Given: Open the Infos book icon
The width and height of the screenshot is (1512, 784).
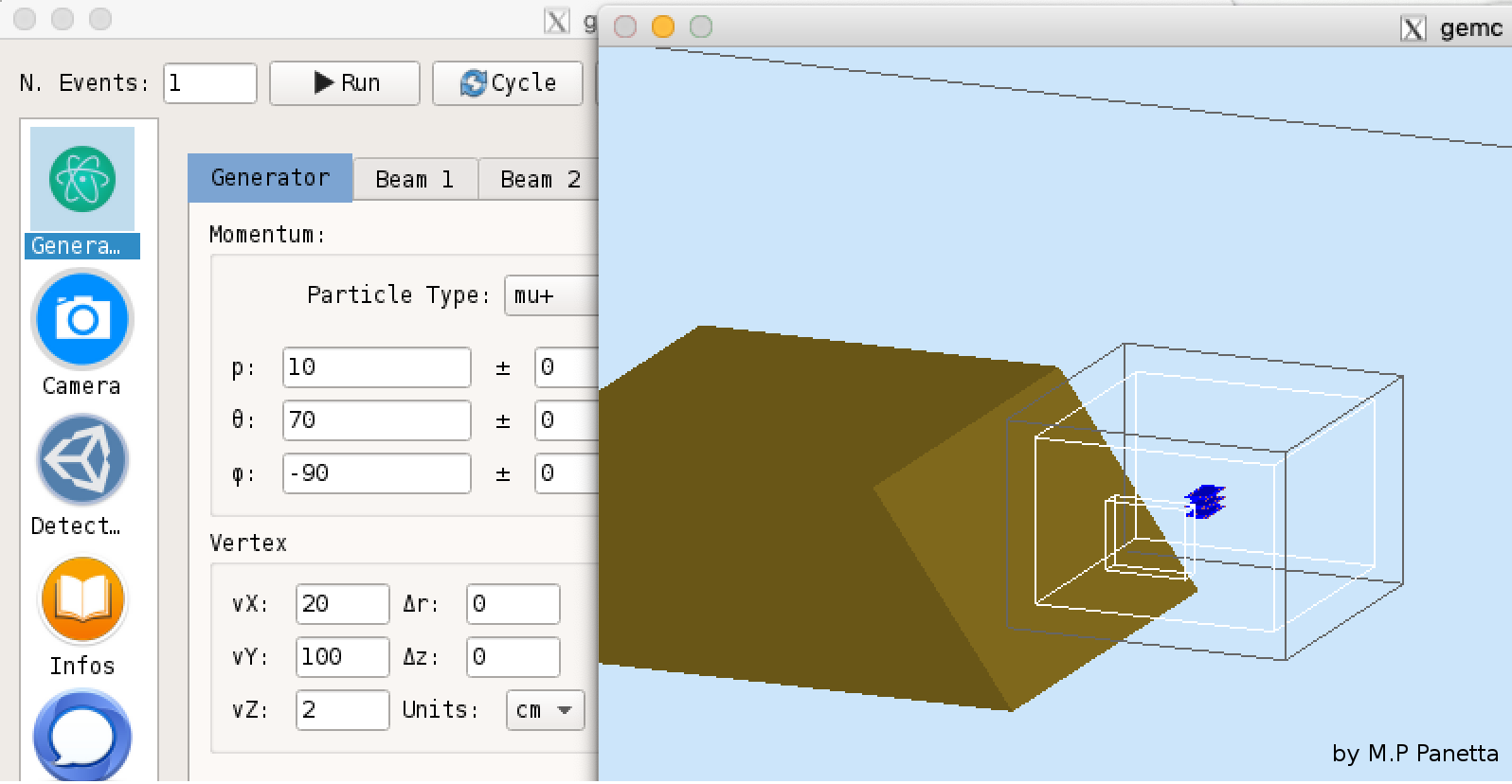Looking at the screenshot, I should click(x=82, y=600).
